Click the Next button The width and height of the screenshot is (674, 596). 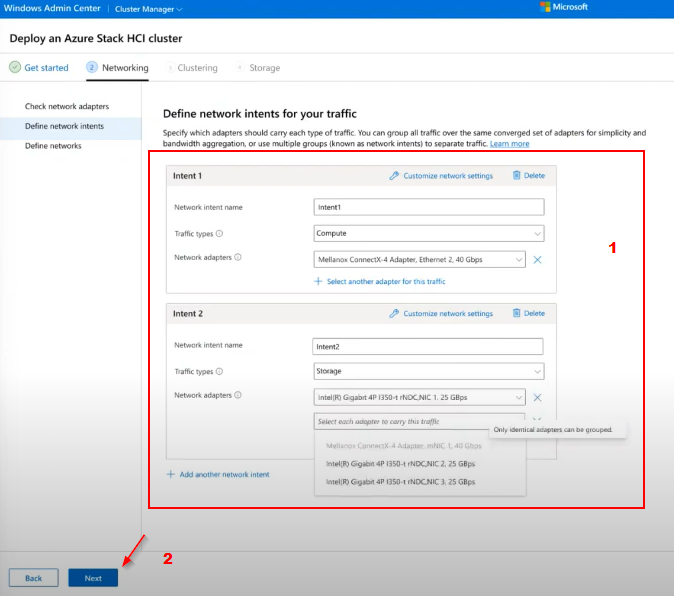[93, 578]
